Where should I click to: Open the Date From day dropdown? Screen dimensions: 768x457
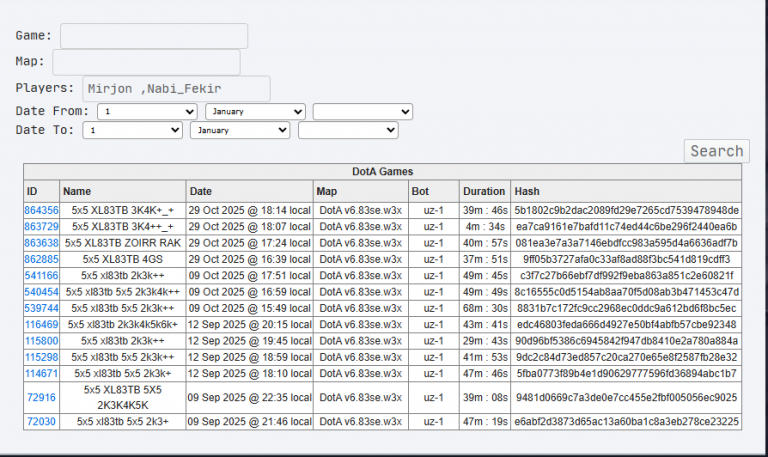(147, 112)
